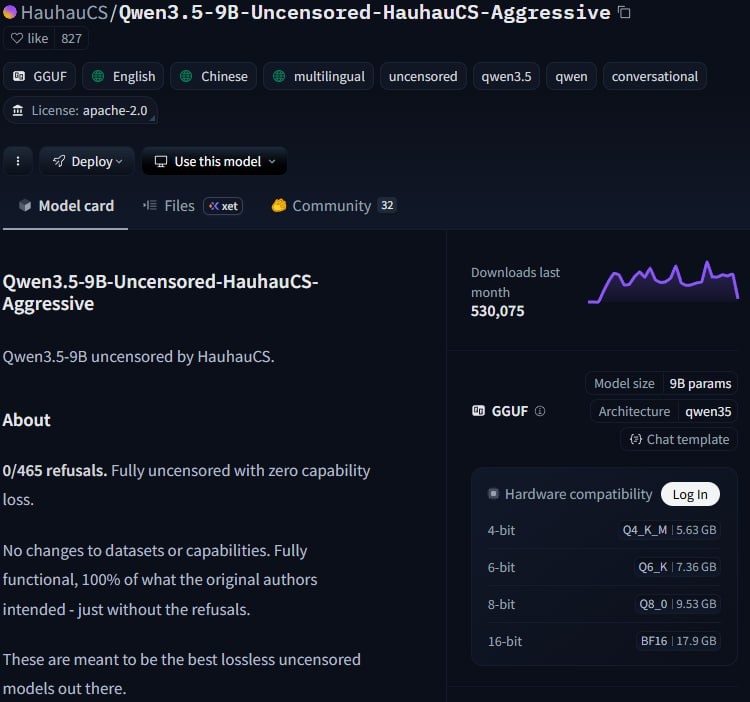This screenshot has width=750, height=702.
Task: Click the xet badge
Action: [223, 206]
